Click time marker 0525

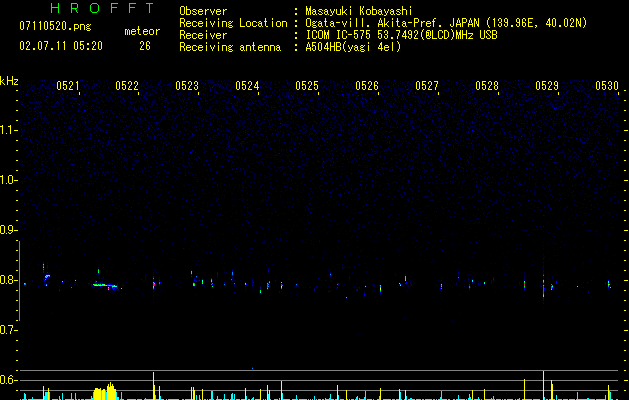(307, 85)
